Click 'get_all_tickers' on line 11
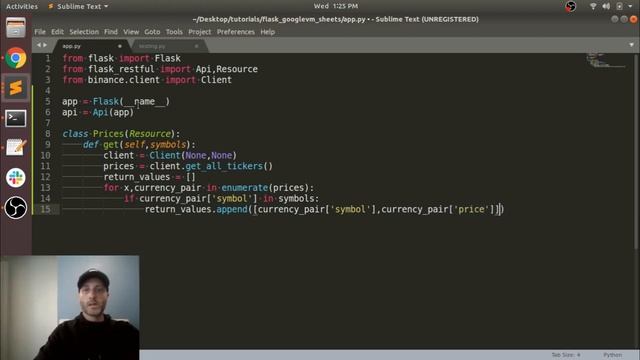Viewport: 640px width, 360px height. click(224, 166)
